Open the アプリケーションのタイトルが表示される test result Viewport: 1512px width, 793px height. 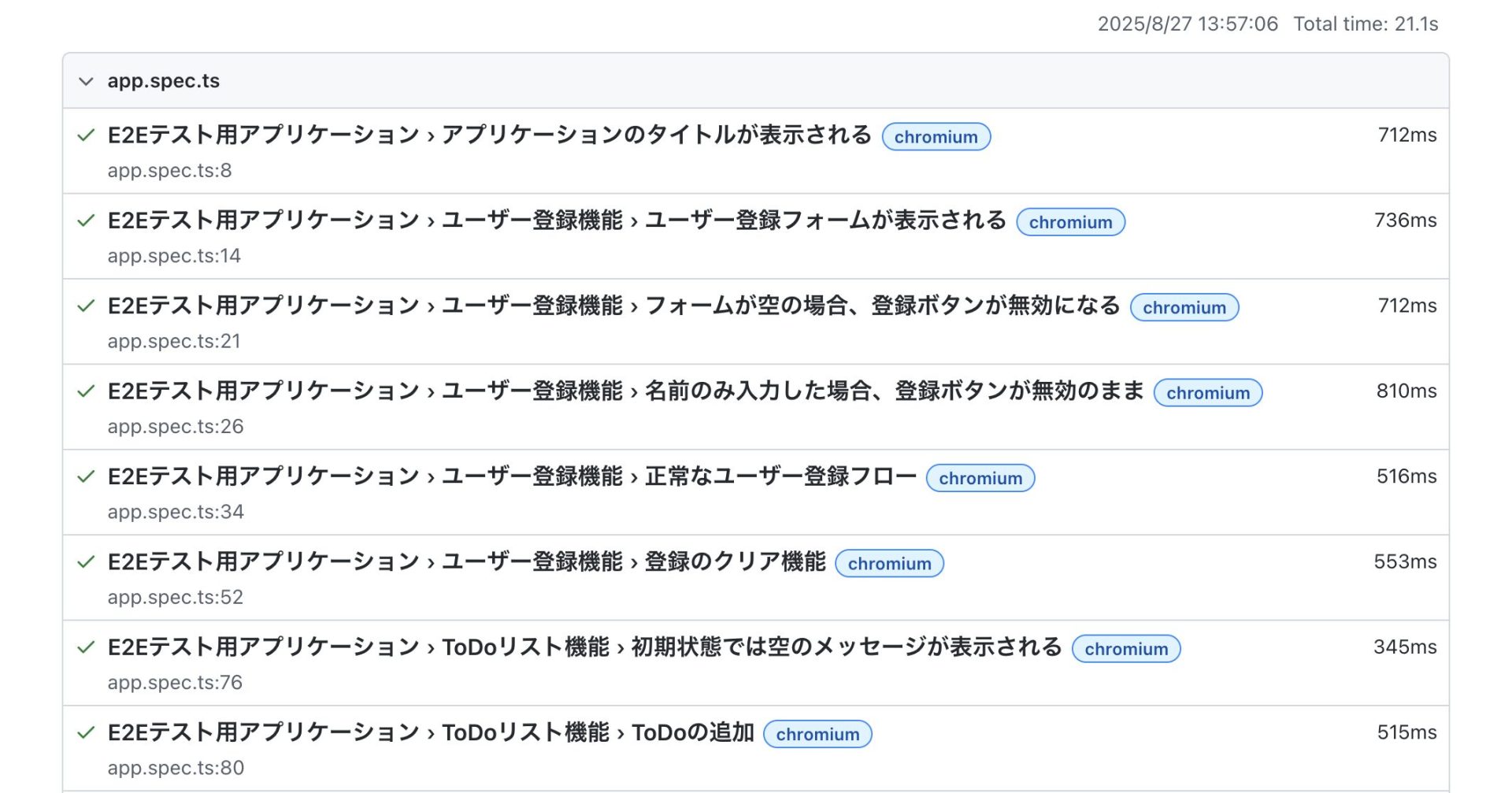click(x=488, y=135)
